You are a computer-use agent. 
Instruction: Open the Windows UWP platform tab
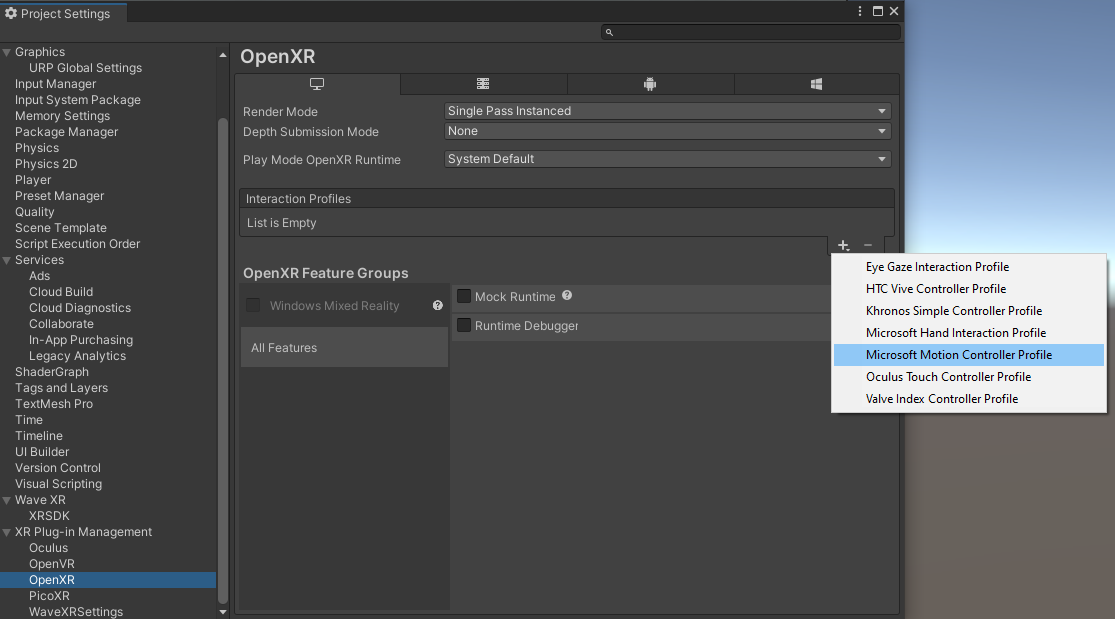816,84
